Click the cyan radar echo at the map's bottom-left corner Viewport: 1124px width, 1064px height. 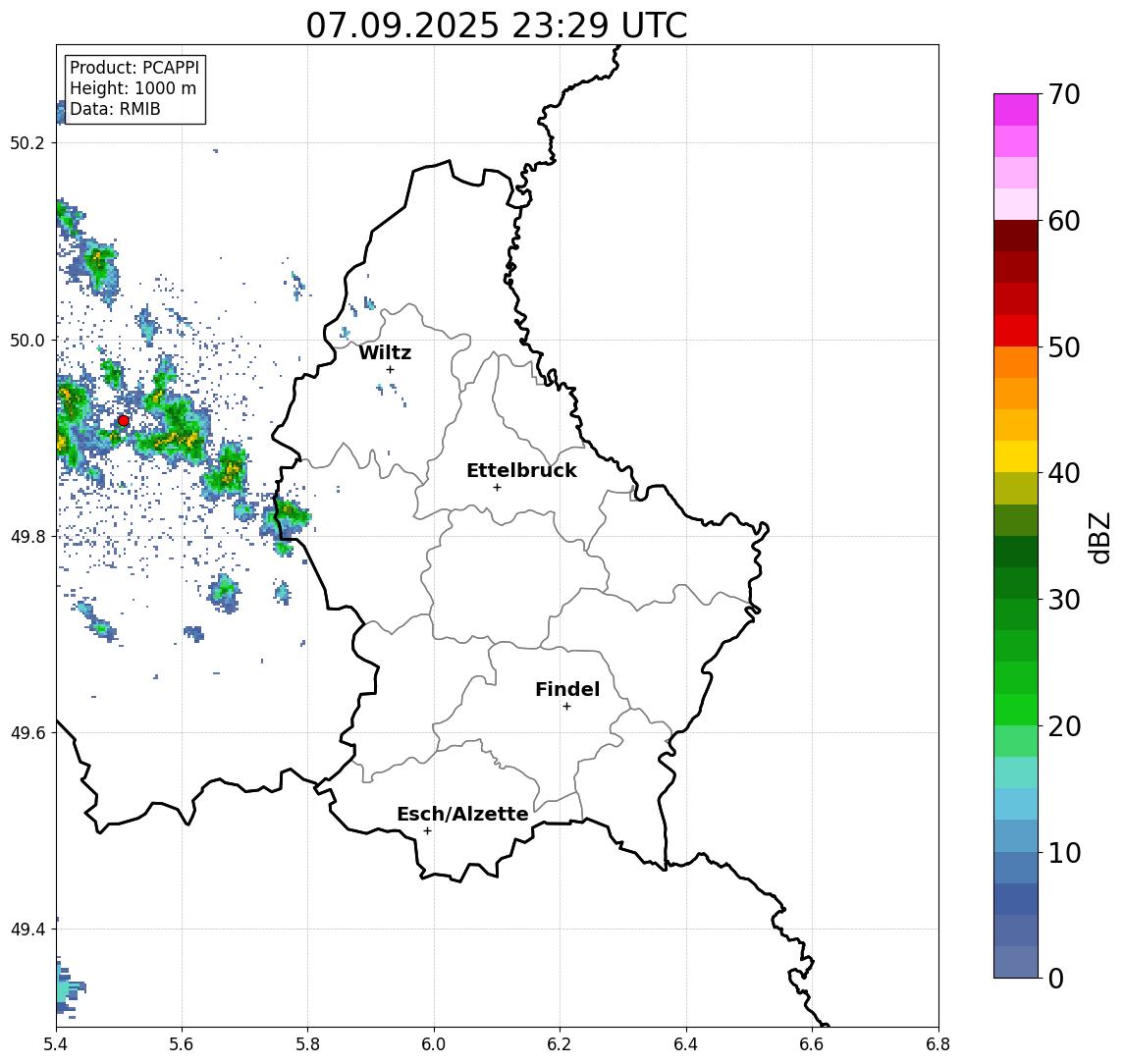tap(70, 988)
